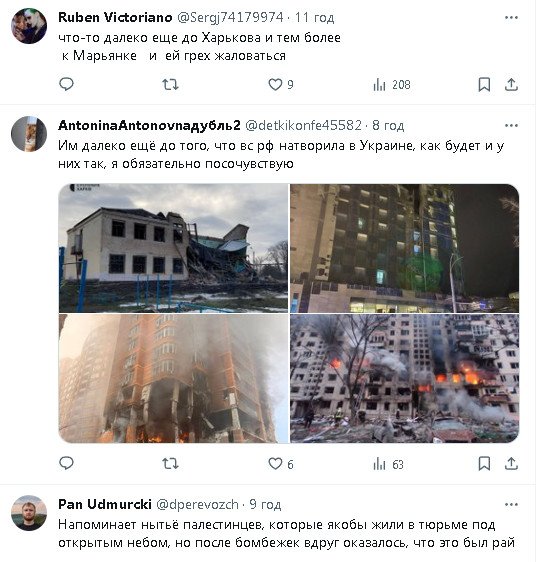Viewport: 541px width, 562px height.
Task: Open photo of destroyed two-story building
Action: pos(173,248)
